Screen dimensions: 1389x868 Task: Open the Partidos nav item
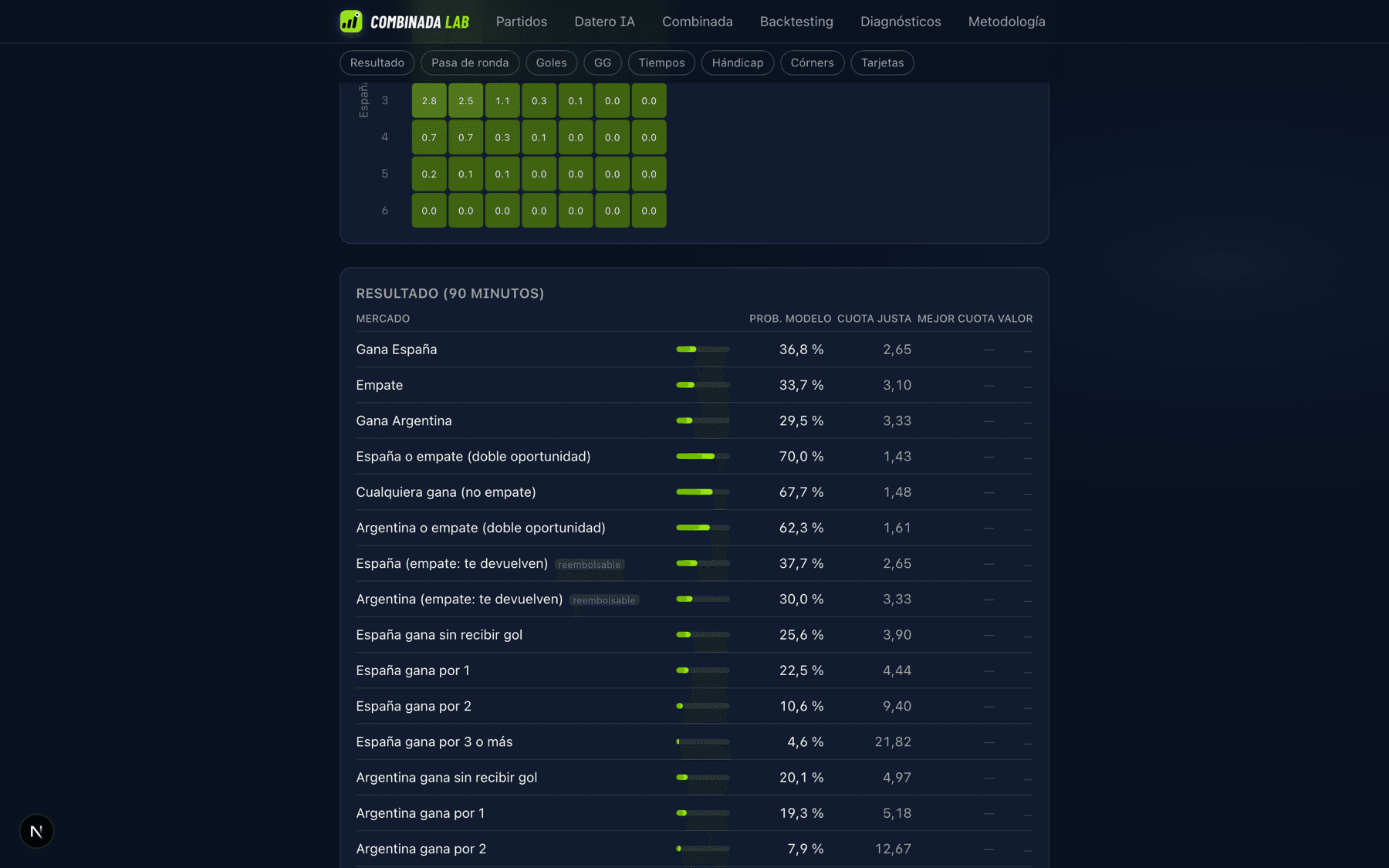click(522, 22)
